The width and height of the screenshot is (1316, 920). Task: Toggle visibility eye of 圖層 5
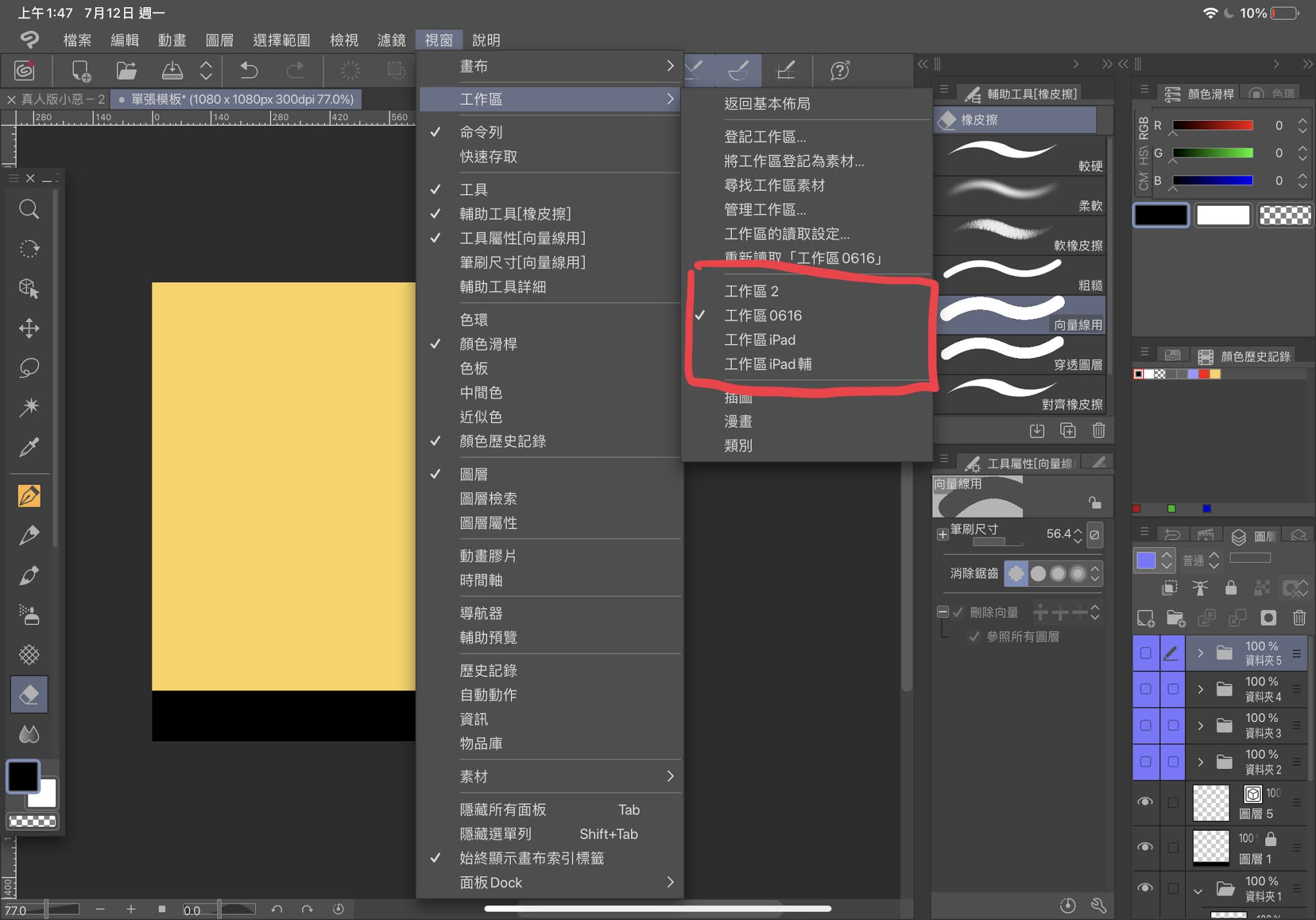1144,802
